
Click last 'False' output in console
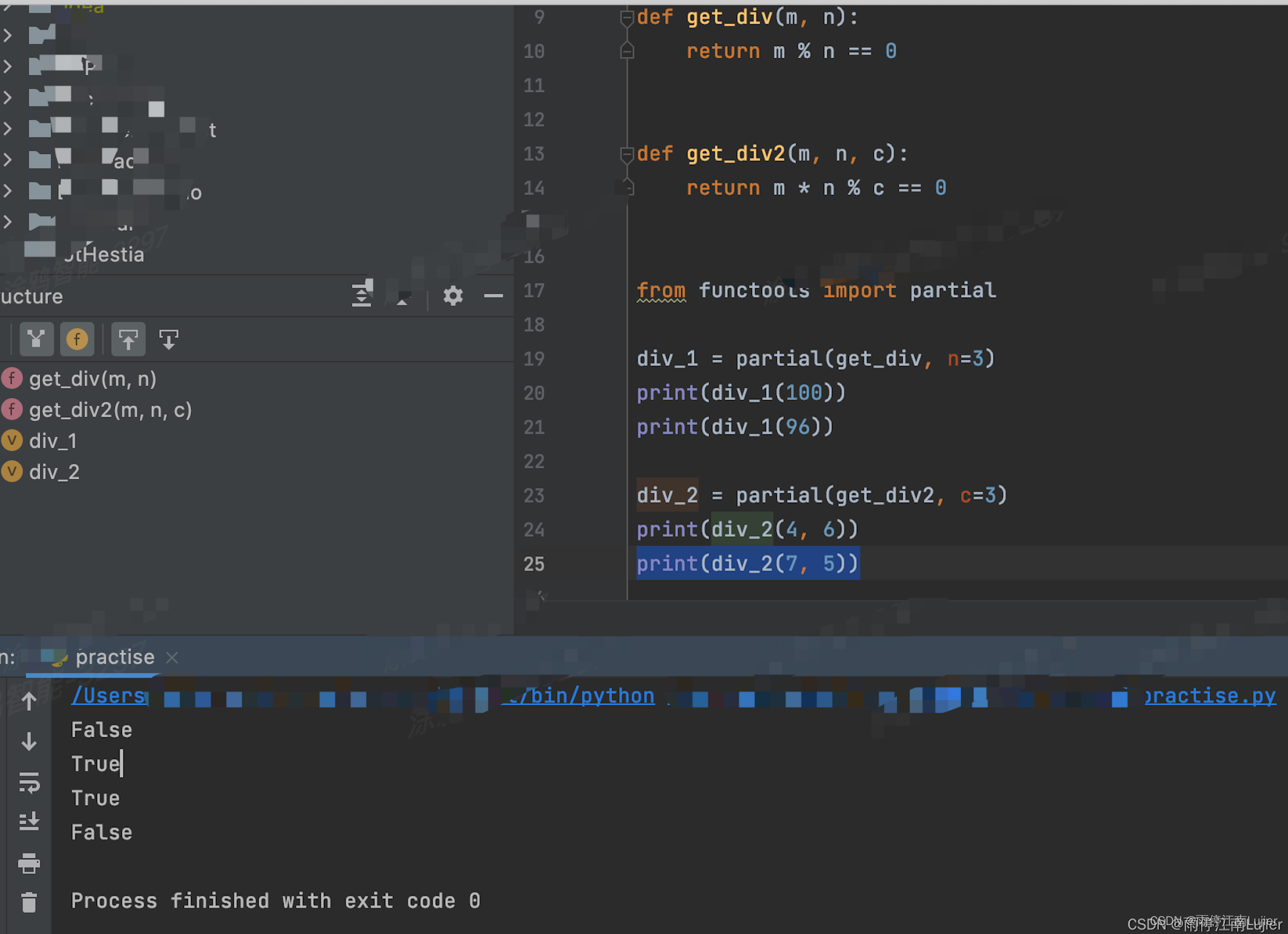click(102, 832)
